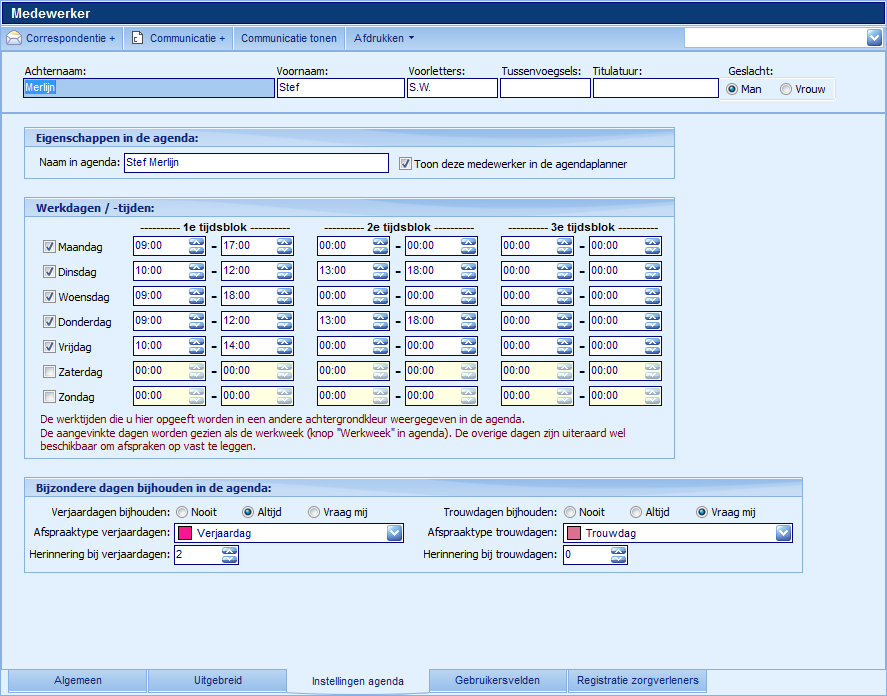The height and width of the screenshot is (696, 887).
Task: Click the Voornaam field containing Stef
Action: (x=341, y=88)
